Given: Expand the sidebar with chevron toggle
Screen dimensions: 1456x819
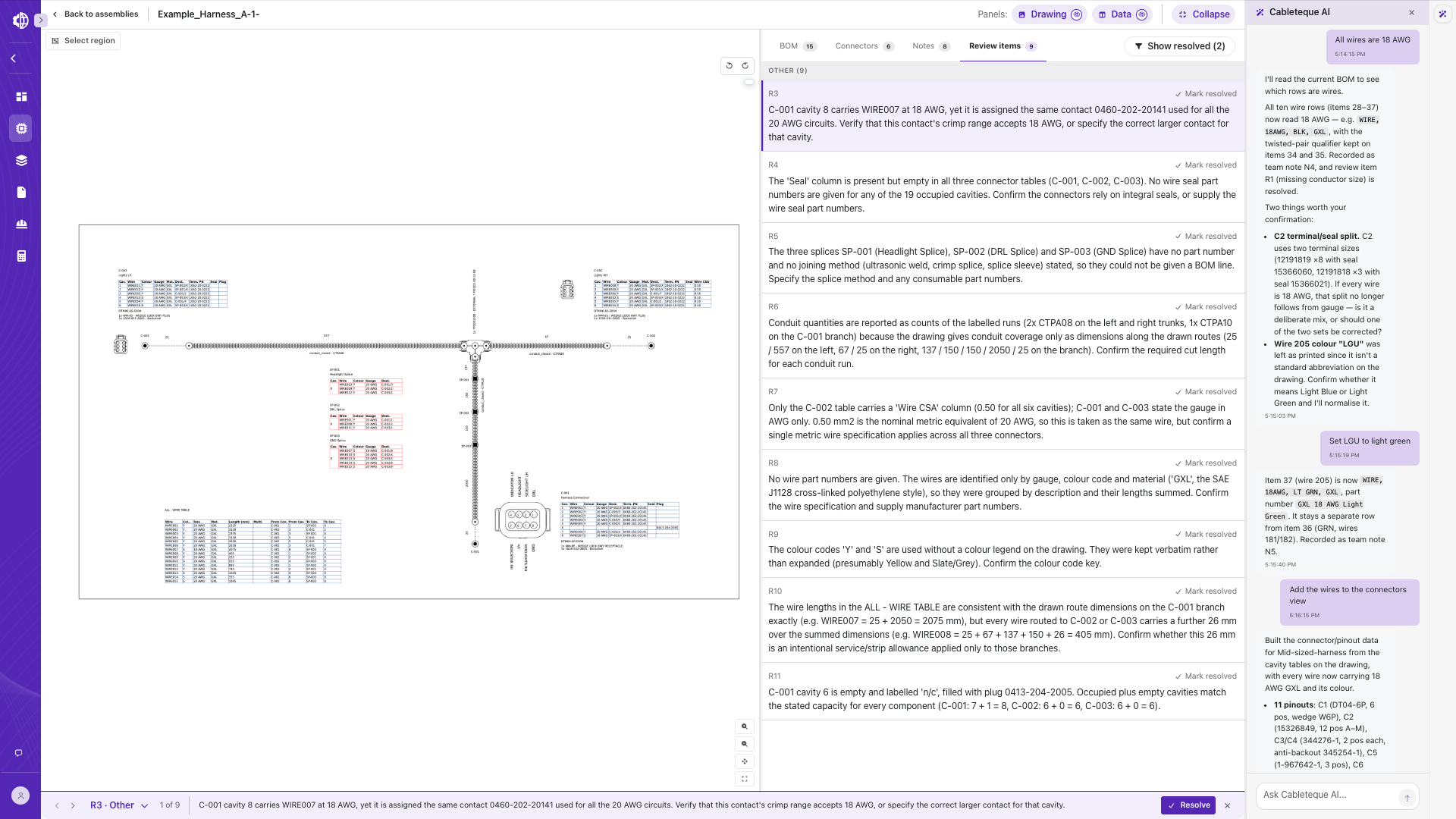Looking at the screenshot, I should (41, 20).
